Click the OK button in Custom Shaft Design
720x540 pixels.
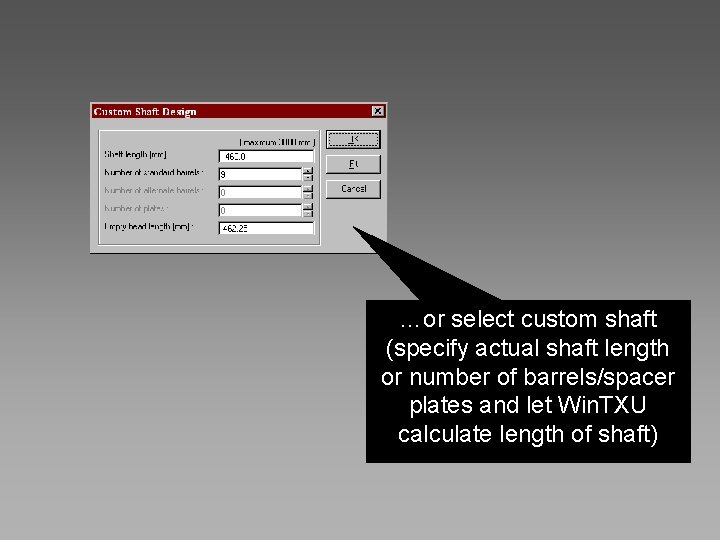(x=353, y=139)
